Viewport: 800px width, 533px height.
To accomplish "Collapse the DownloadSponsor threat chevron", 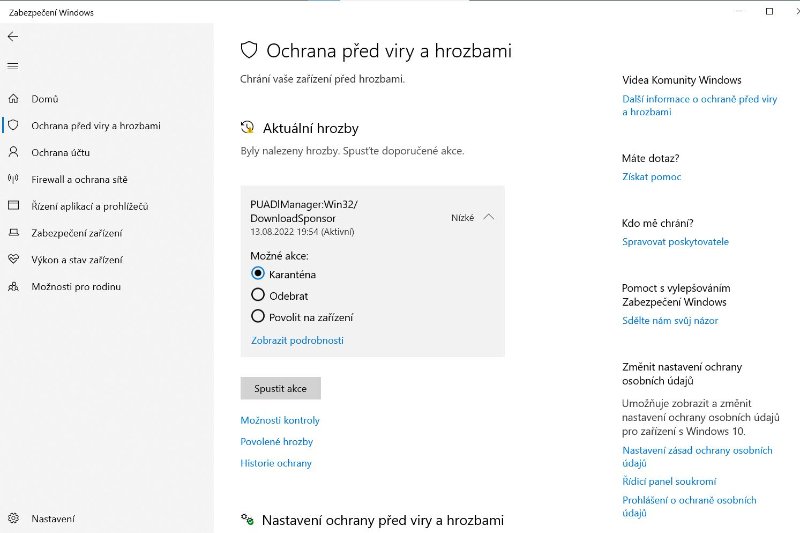I will point(488,217).
